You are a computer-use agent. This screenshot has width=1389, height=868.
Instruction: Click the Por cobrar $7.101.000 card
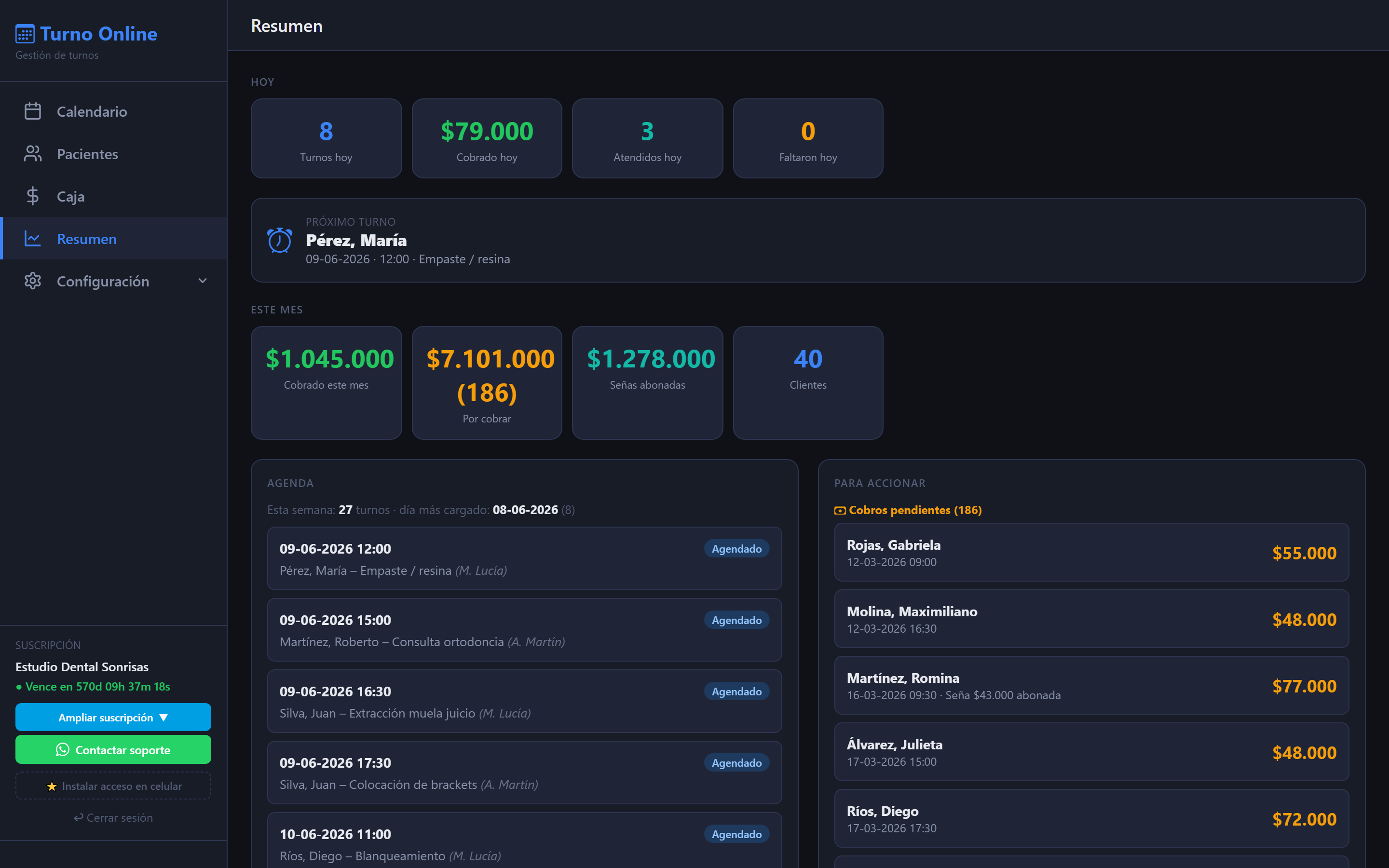487,383
